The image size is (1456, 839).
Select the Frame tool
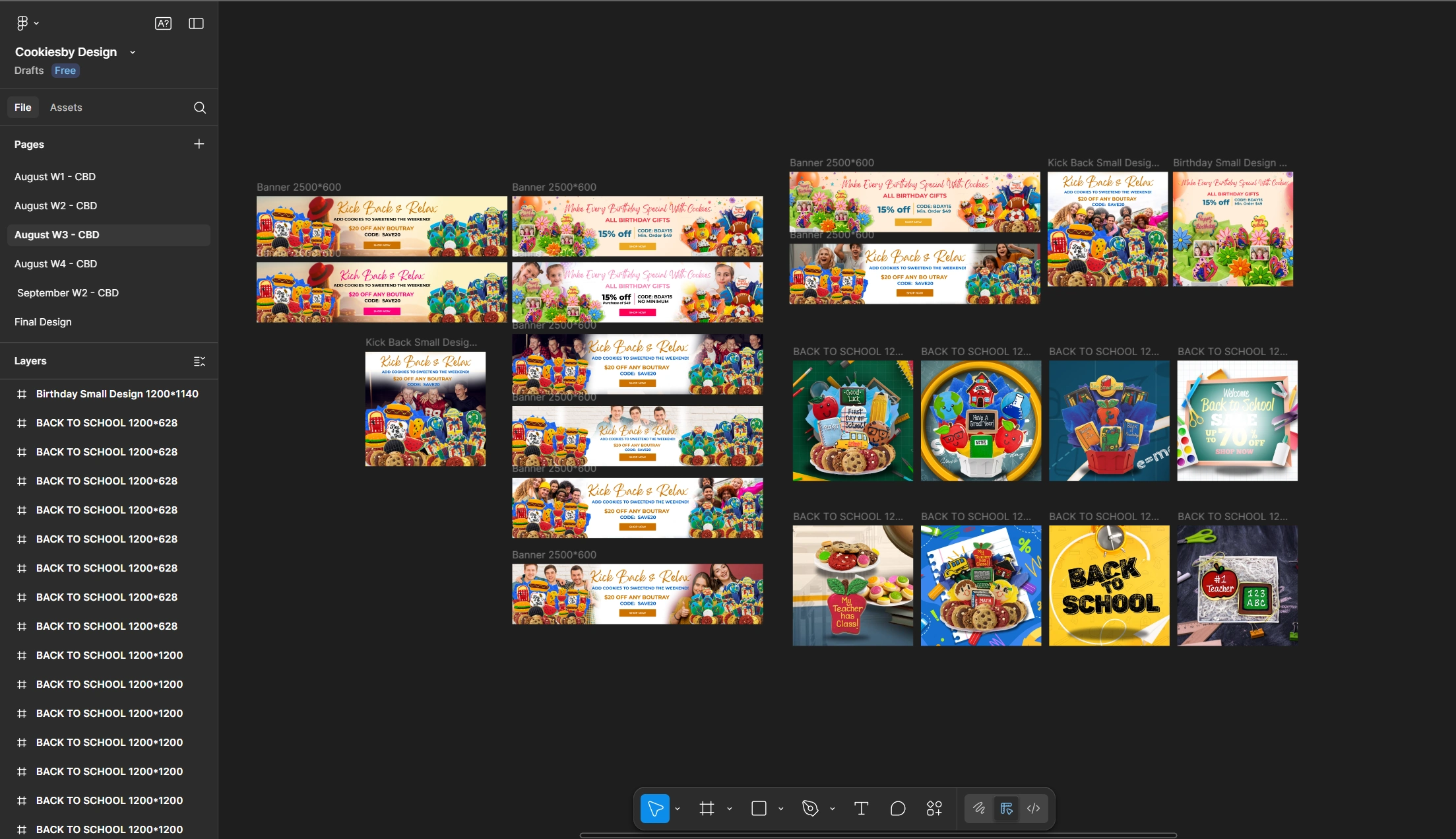click(x=707, y=808)
